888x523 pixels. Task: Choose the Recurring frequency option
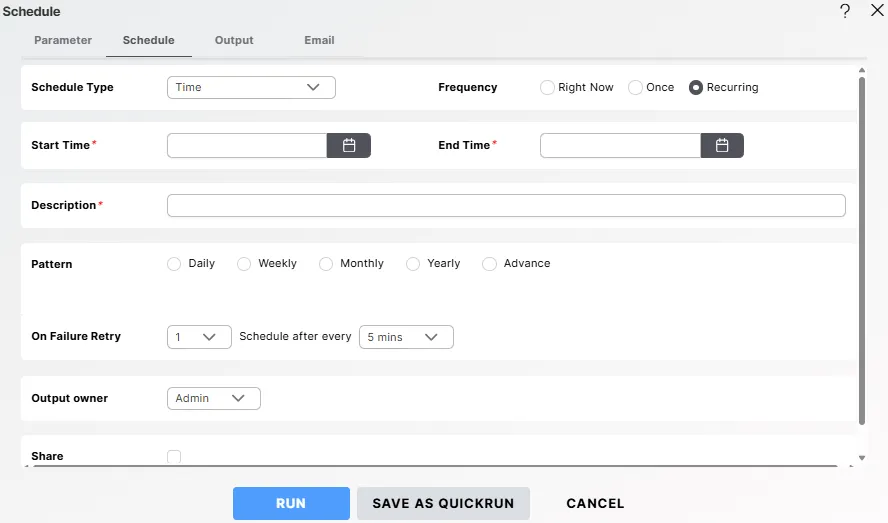[696, 88]
